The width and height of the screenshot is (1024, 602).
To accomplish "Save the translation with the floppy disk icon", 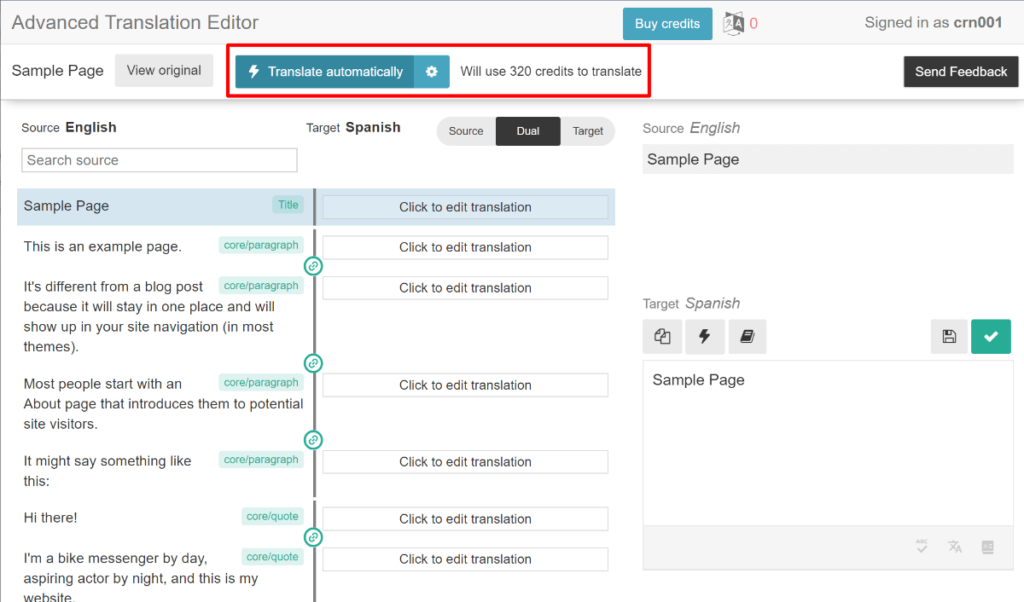I will [948, 336].
